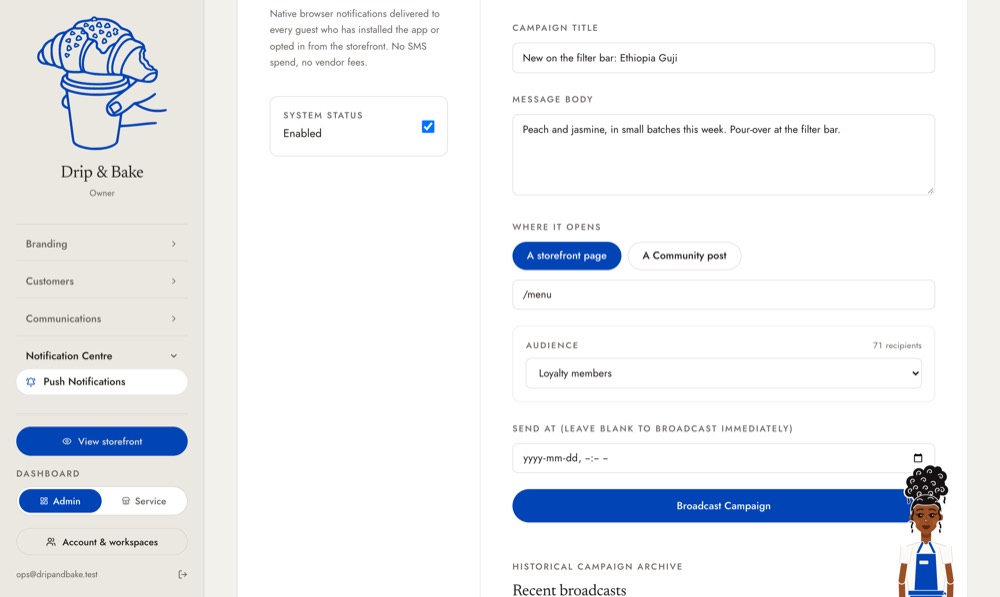Click the bell icon beside Push Notifications
Viewport: 1000px width, 597px height.
pyautogui.click(x=31, y=382)
